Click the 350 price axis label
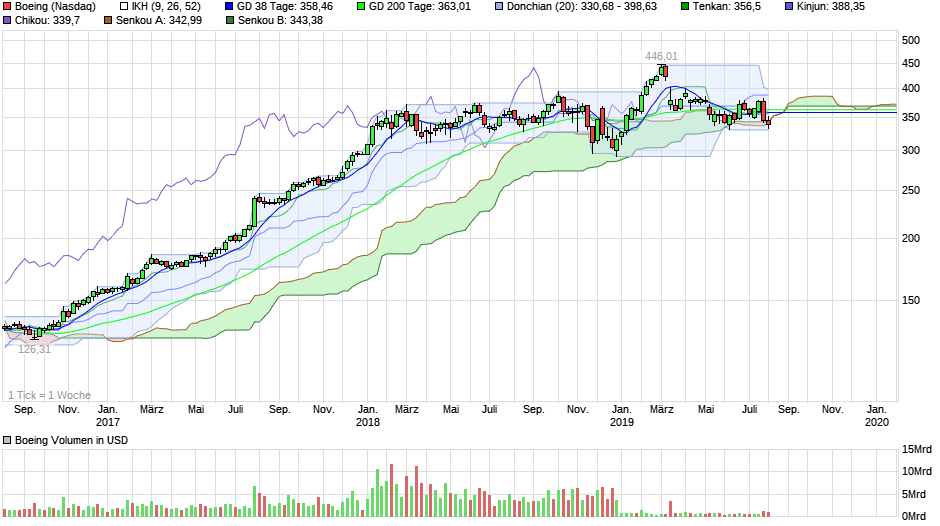This screenshot has height=526, width=940. [911, 118]
